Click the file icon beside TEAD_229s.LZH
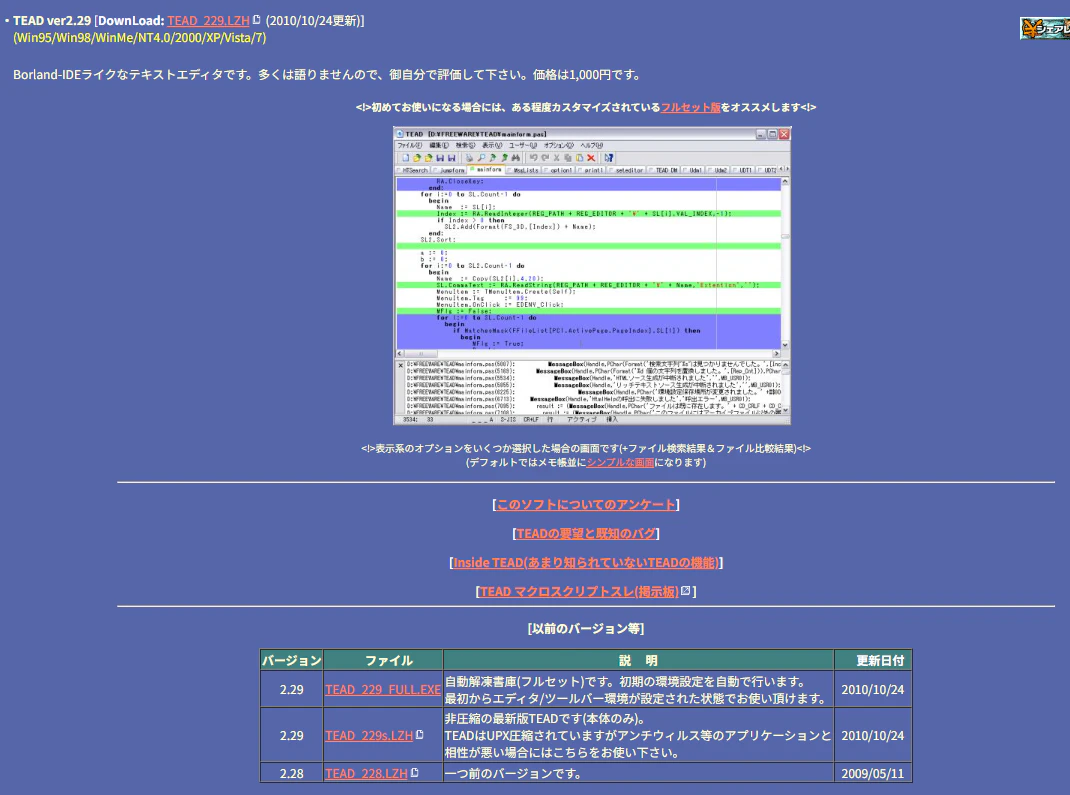 (420, 735)
